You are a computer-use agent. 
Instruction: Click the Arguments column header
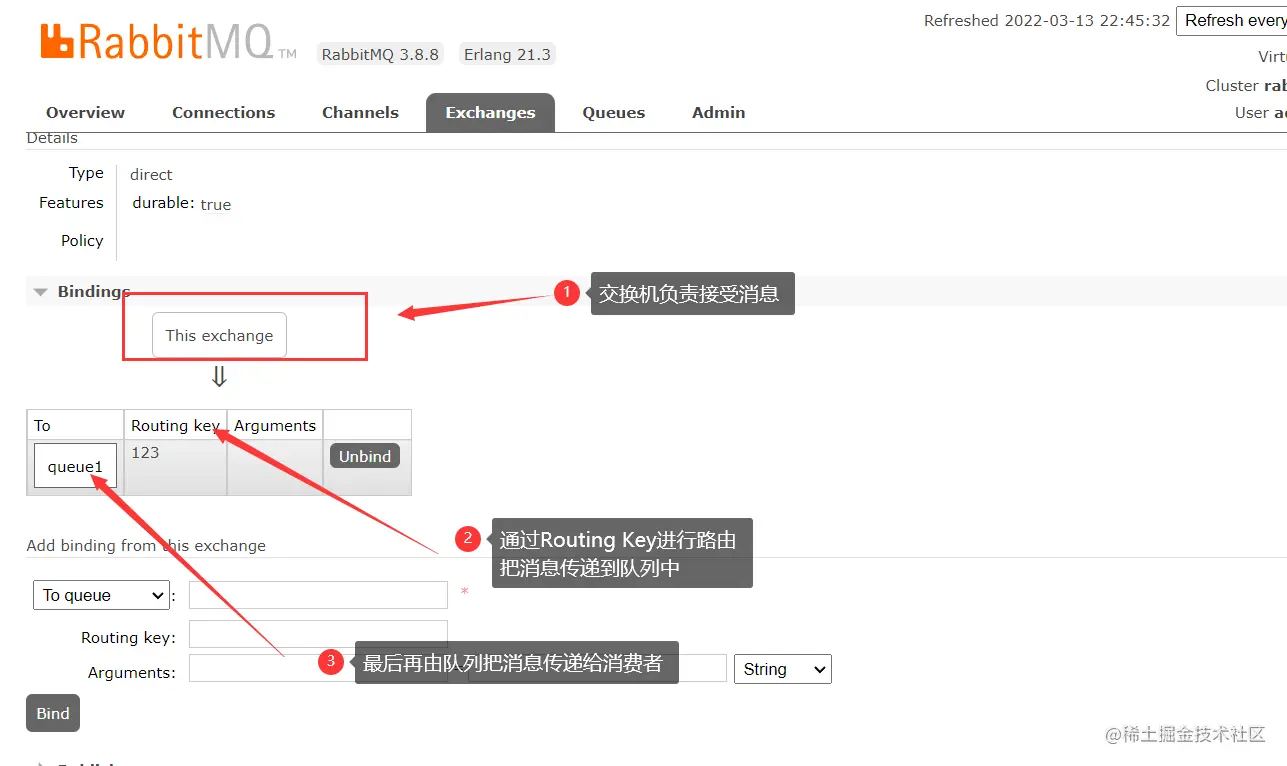pos(275,425)
